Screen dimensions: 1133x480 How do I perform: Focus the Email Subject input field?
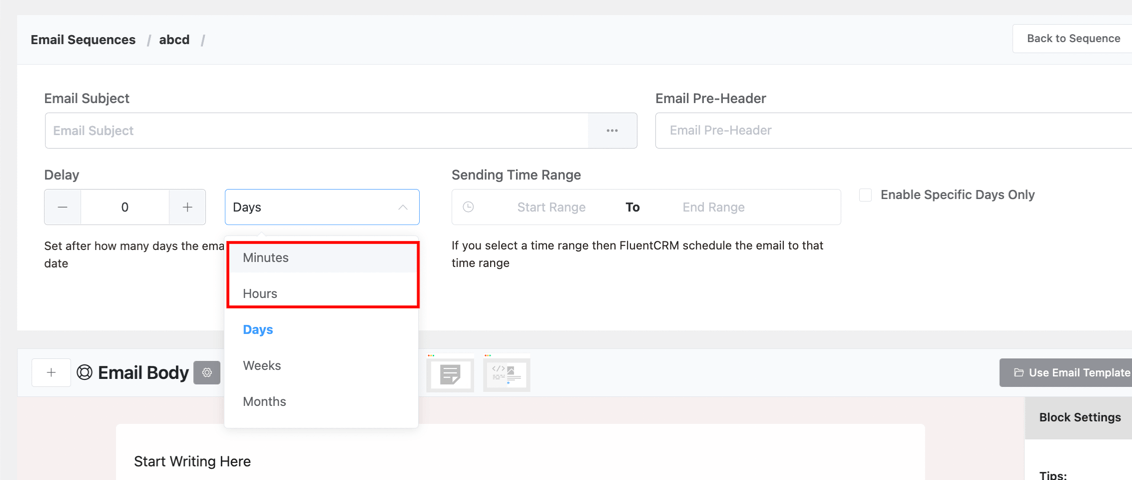click(x=316, y=131)
